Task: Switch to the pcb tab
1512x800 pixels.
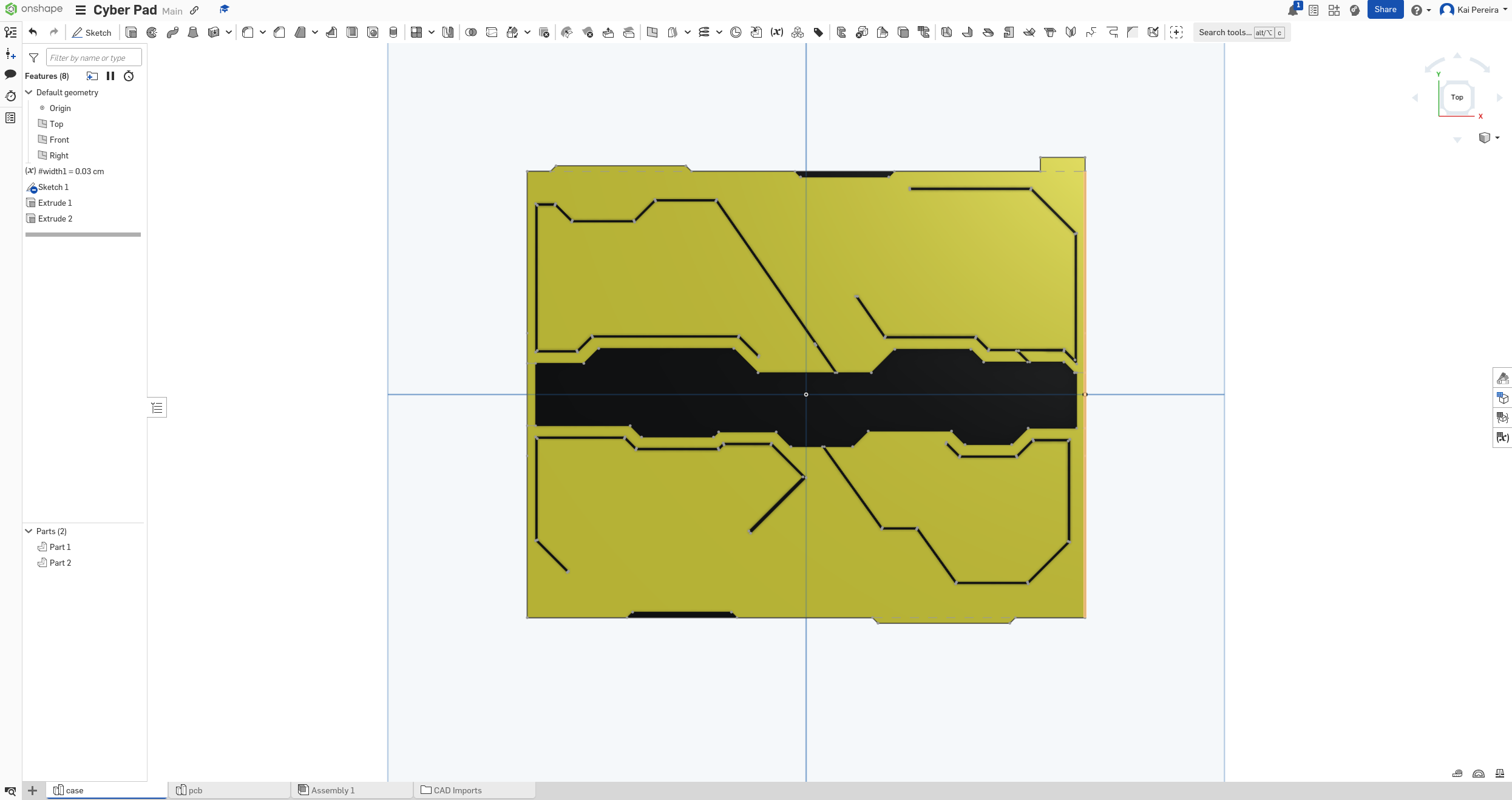Action: (x=195, y=790)
